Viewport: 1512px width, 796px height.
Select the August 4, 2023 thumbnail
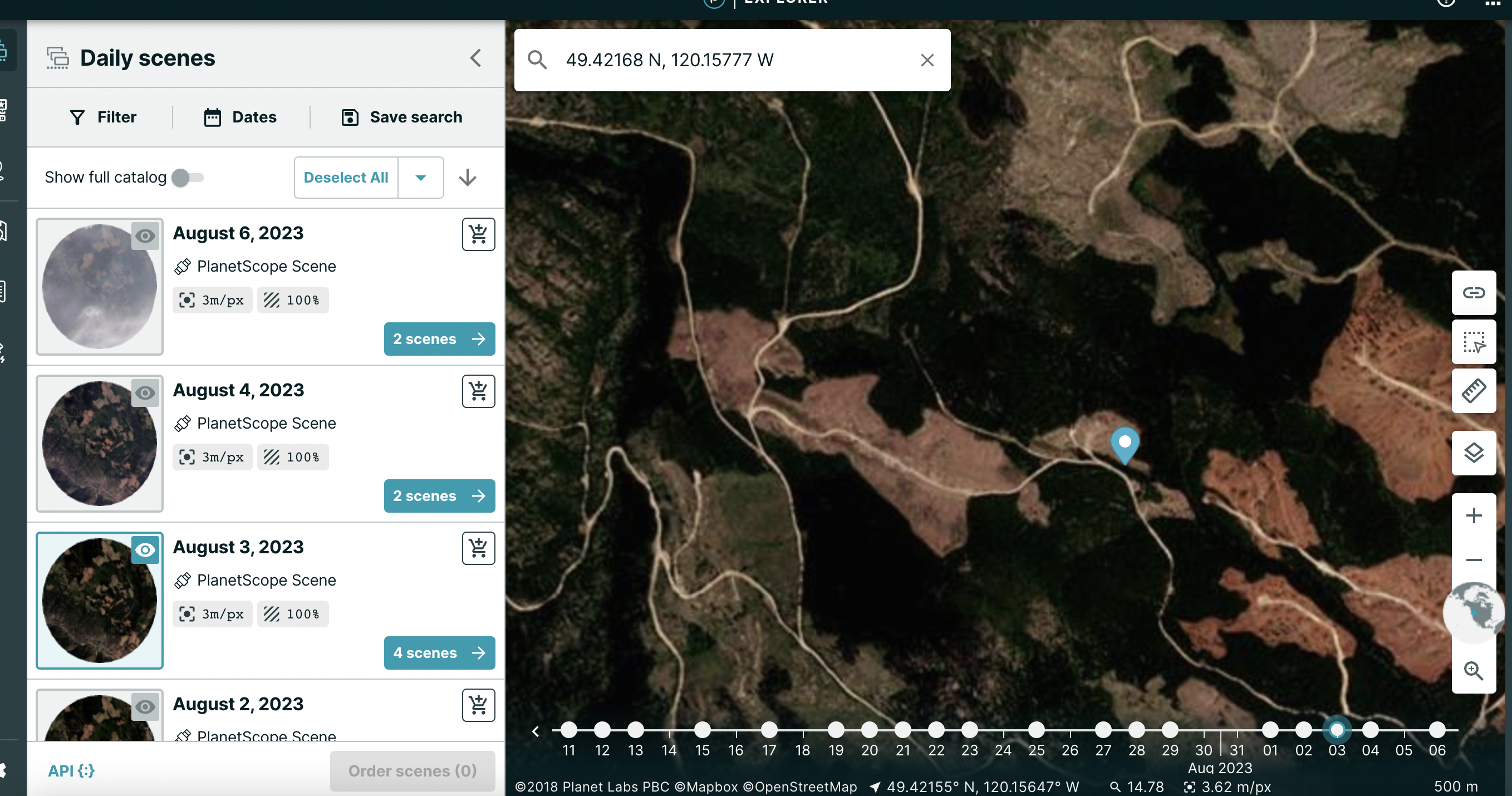(100, 443)
